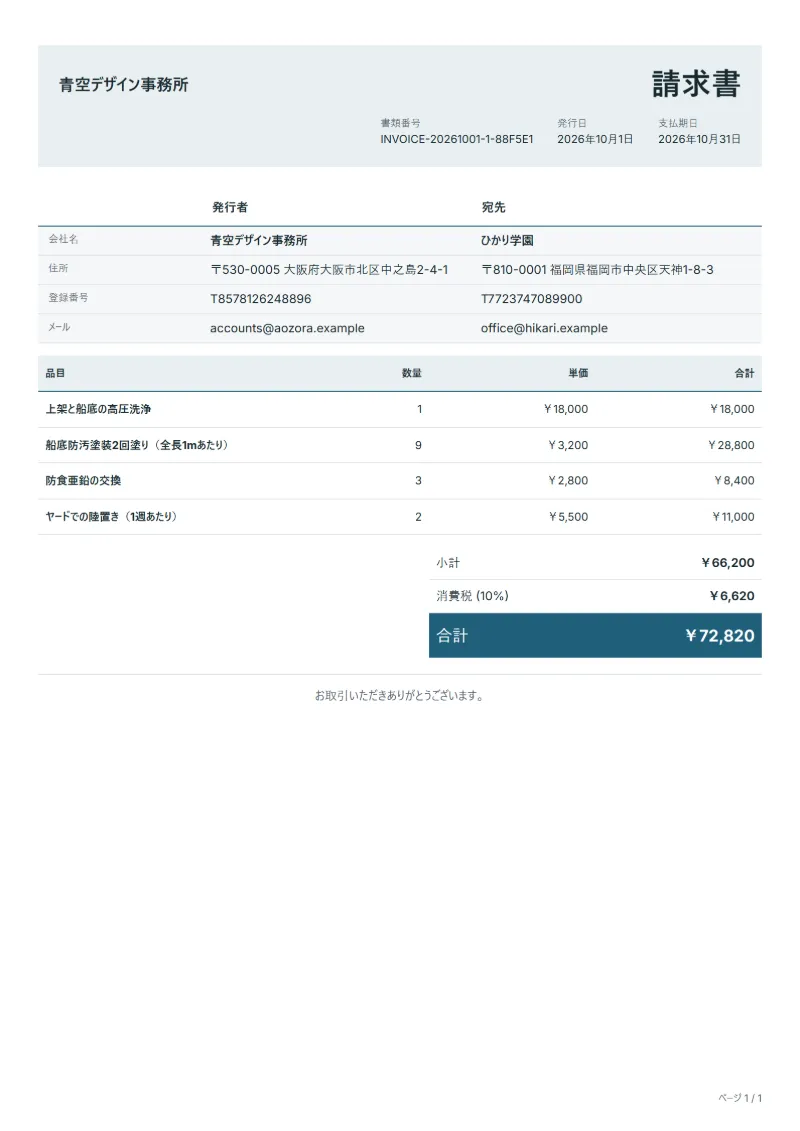Click the 小計 label

[448, 563]
